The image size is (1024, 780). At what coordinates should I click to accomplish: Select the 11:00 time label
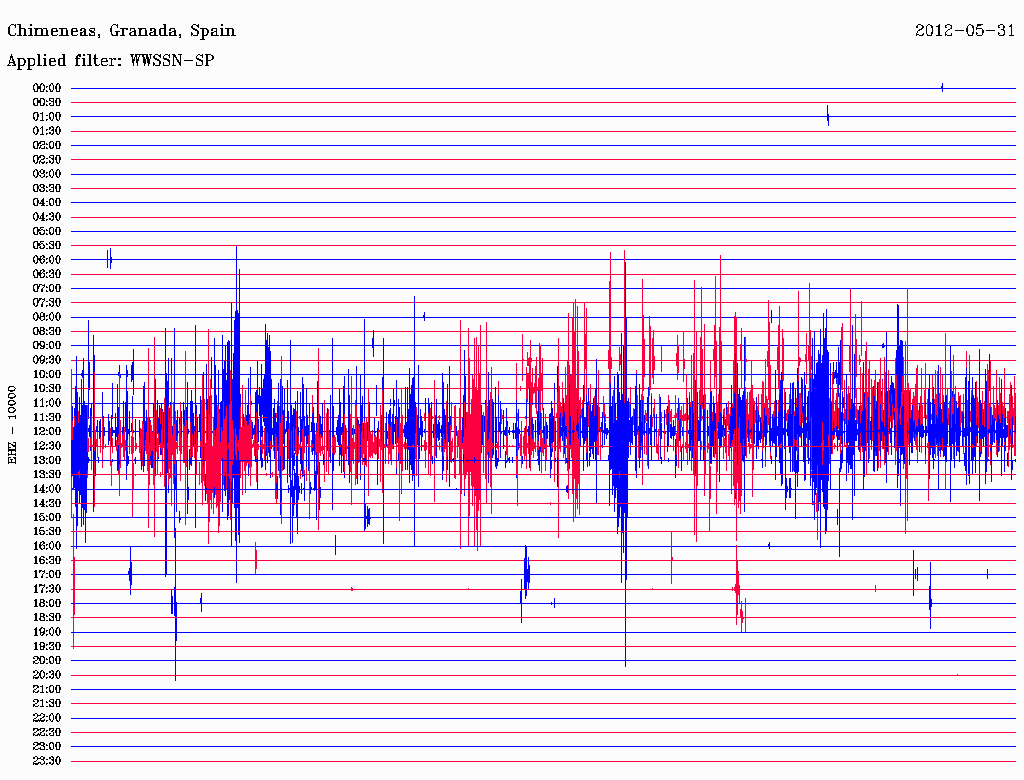pyautogui.click(x=46, y=403)
